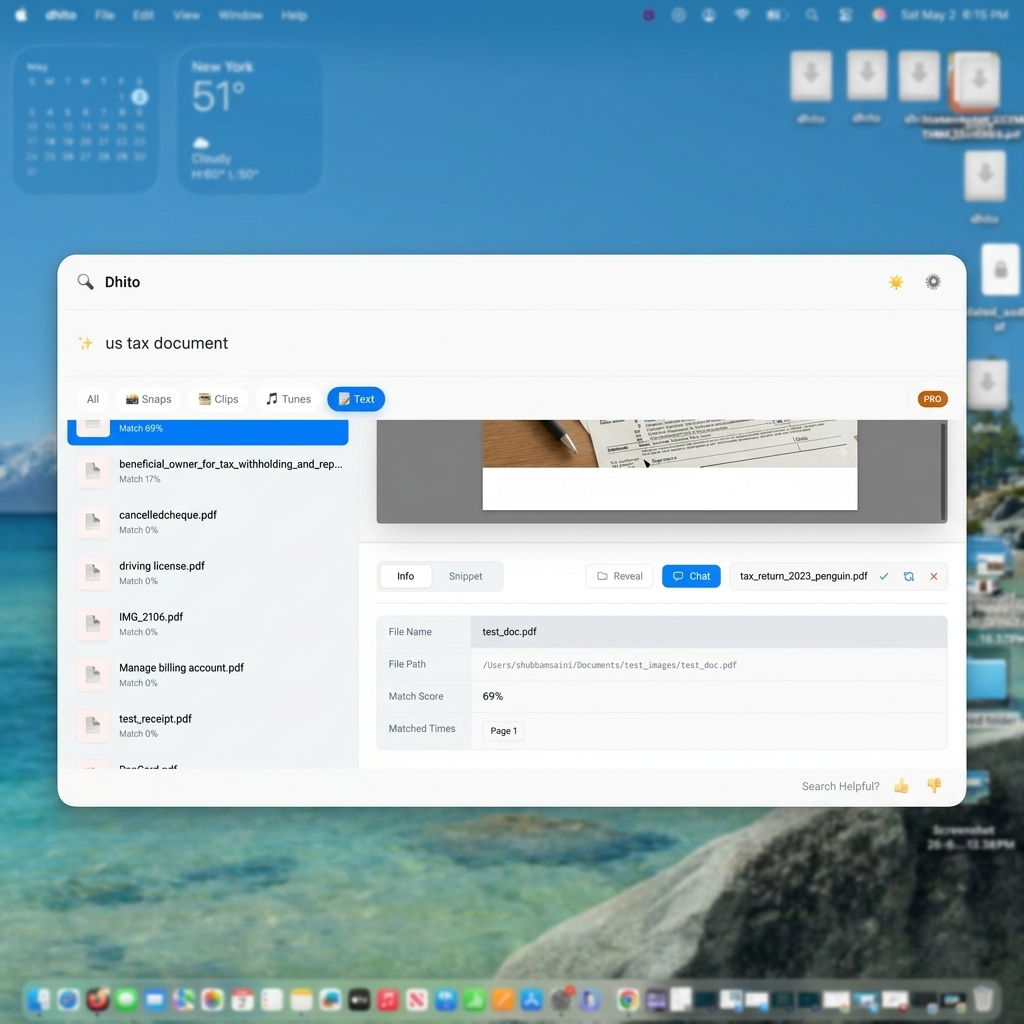Open Dhito settings gear icon

coord(933,281)
